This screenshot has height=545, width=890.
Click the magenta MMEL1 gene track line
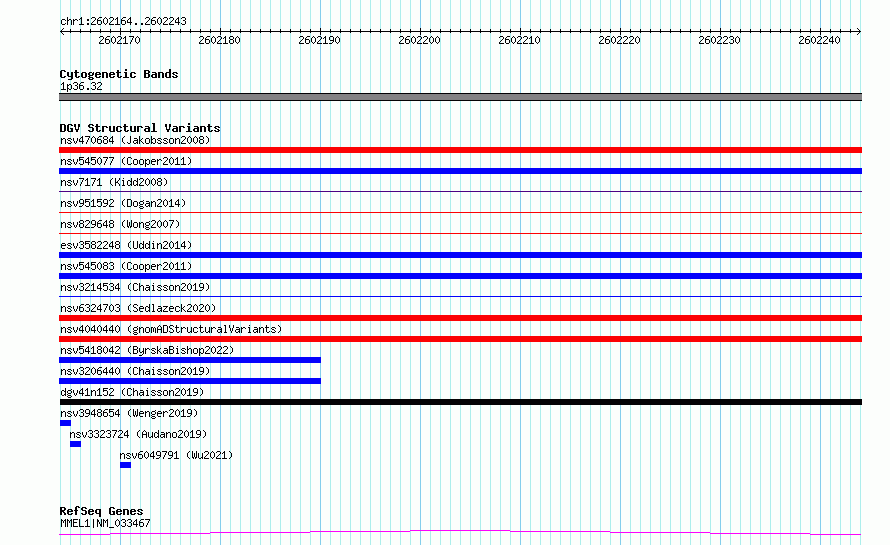[x=460, y=533]
